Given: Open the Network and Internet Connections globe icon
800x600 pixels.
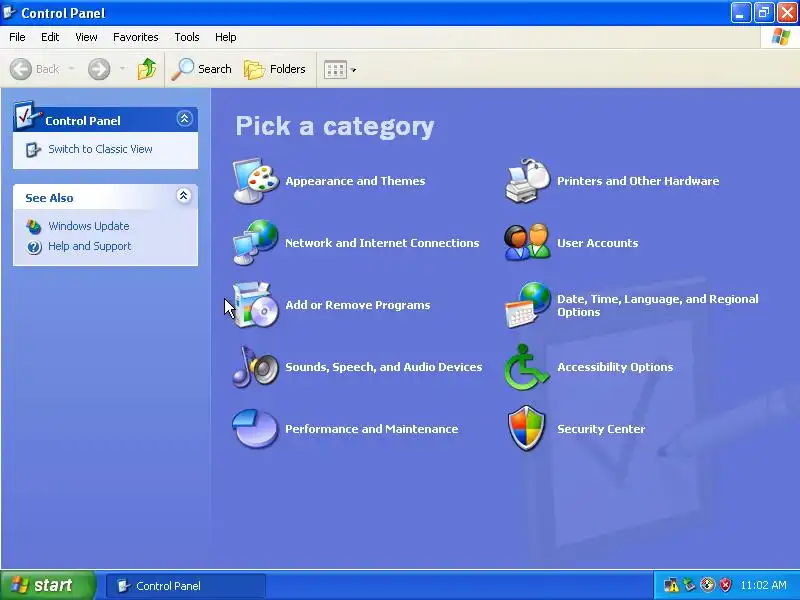Looking at the screenshot, I should pyautogui.click(x=256, y=242).
